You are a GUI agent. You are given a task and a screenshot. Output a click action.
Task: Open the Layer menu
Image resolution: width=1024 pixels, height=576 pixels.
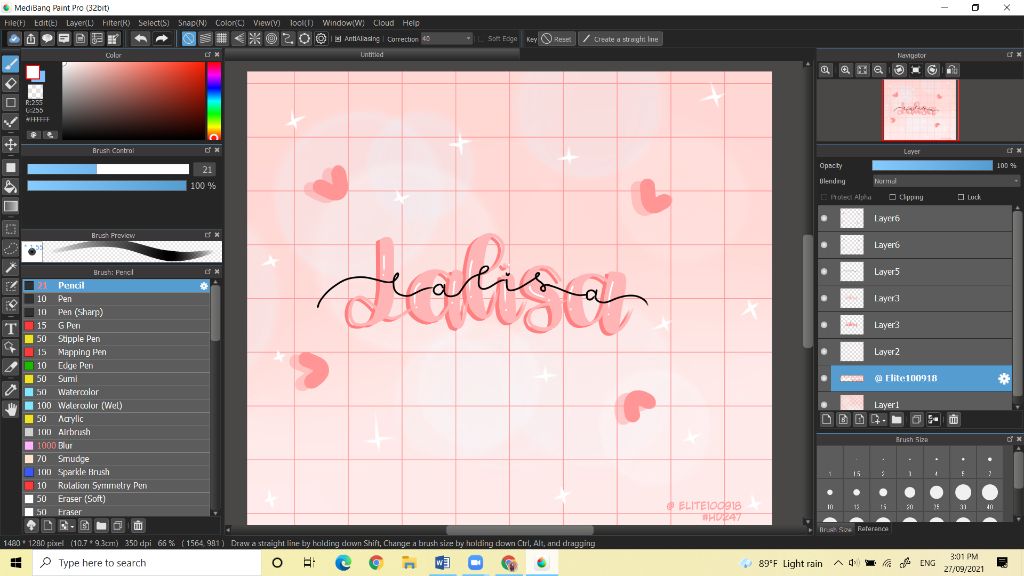(80, 23)
